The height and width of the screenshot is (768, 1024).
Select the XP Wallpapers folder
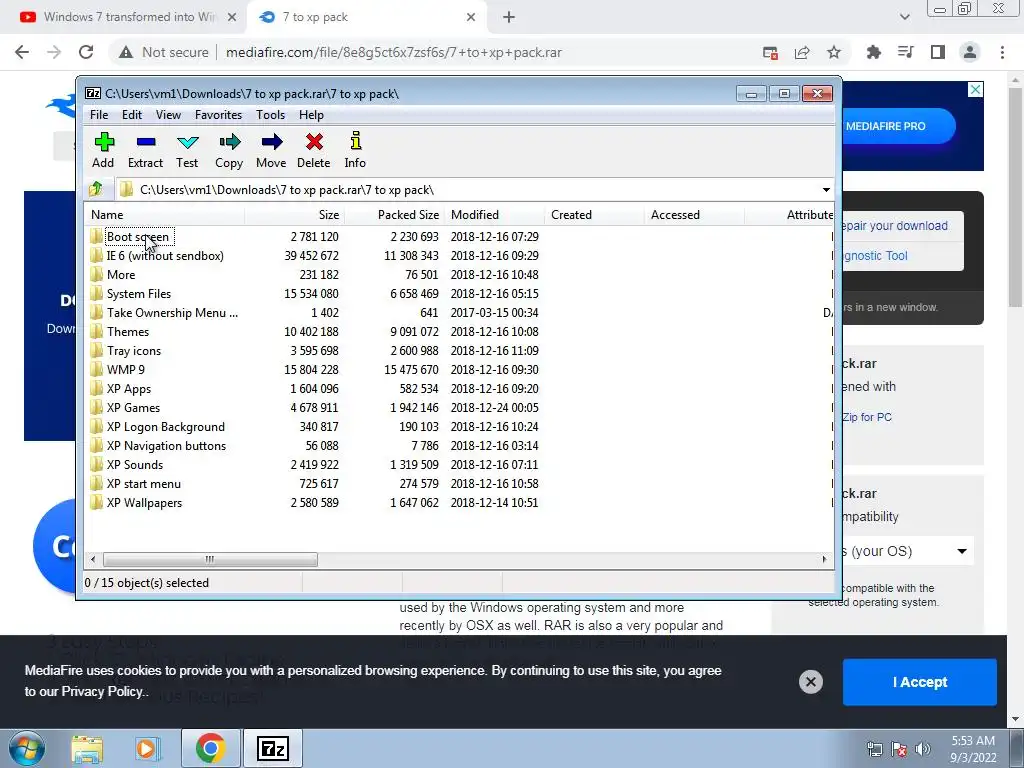coord(144,502)
